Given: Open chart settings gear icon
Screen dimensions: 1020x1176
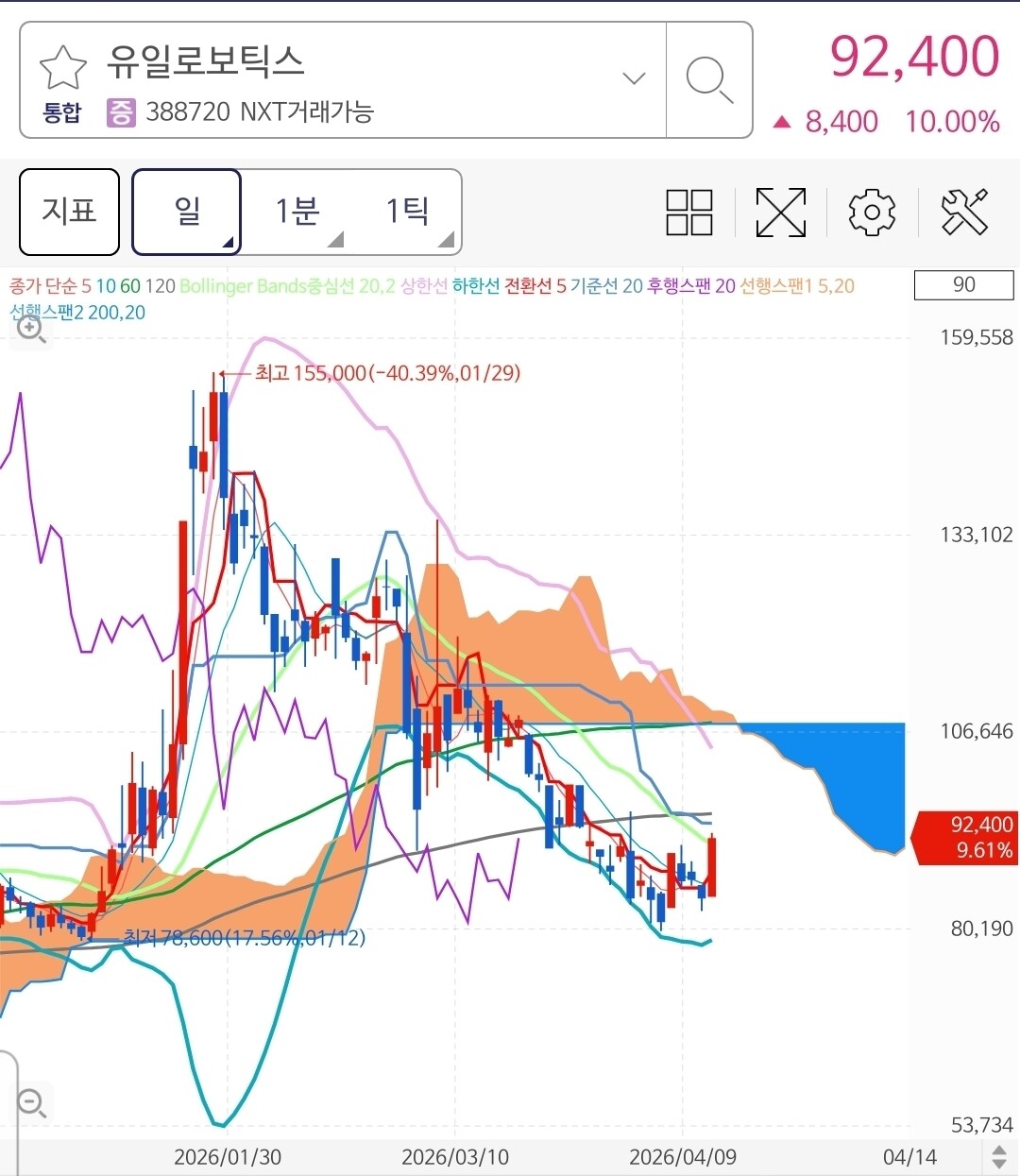Looking at the screenshot, I should (x=872, y=212).
